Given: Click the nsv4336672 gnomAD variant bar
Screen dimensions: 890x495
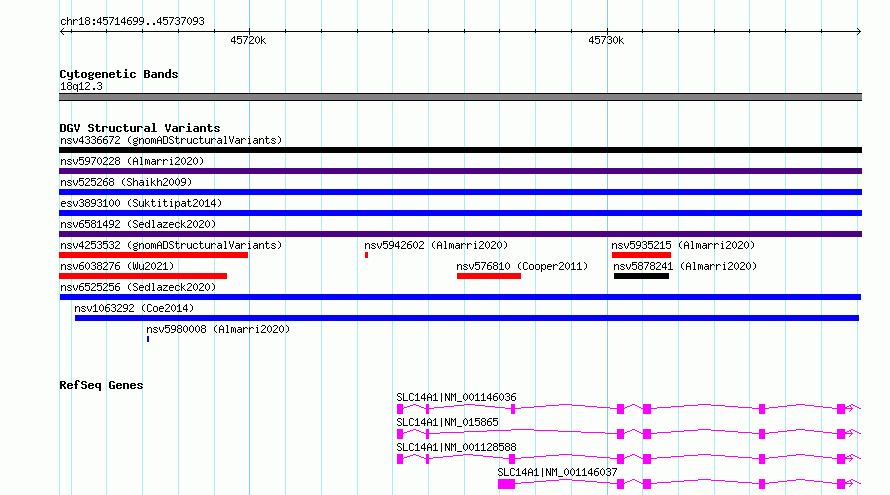Looking at the screenshot, I should 460,150.
